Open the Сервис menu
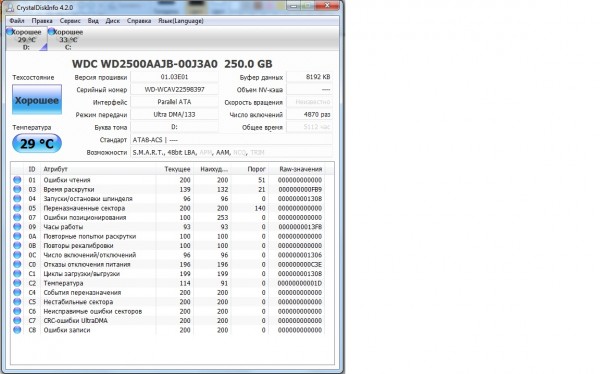 click(70, 21)
